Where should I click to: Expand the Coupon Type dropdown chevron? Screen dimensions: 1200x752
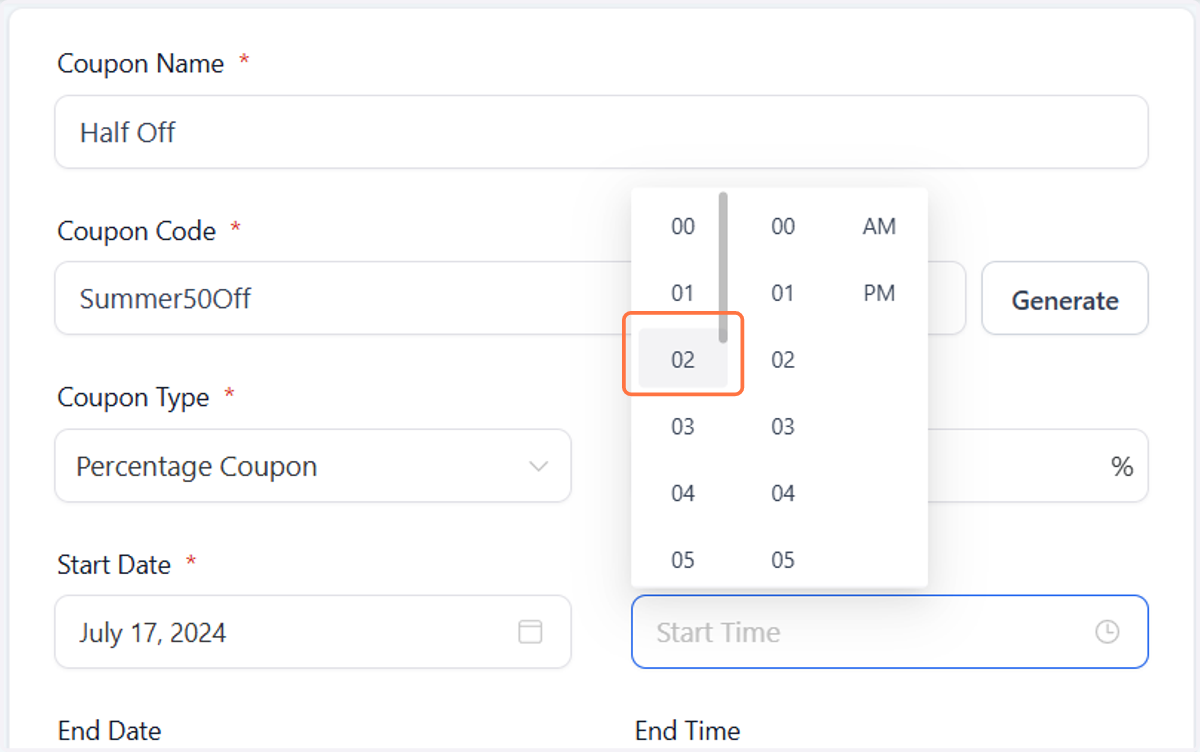538,466
